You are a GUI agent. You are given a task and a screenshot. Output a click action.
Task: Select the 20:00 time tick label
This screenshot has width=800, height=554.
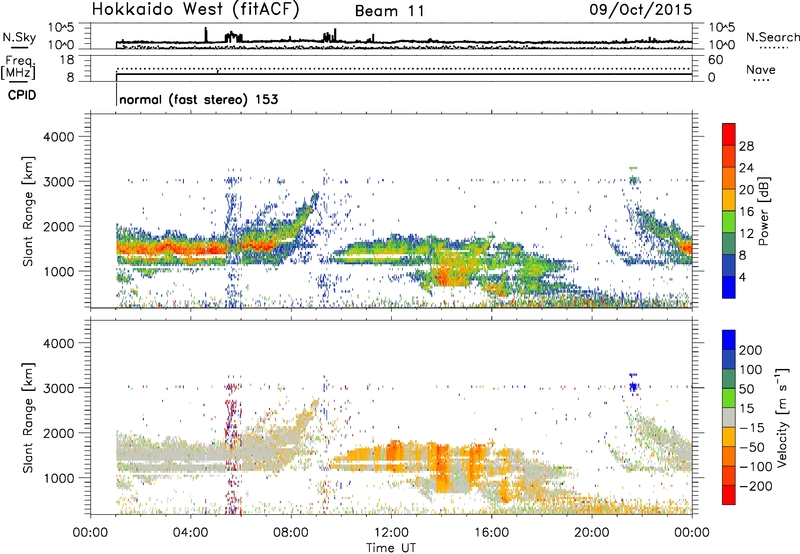point(592,533)
